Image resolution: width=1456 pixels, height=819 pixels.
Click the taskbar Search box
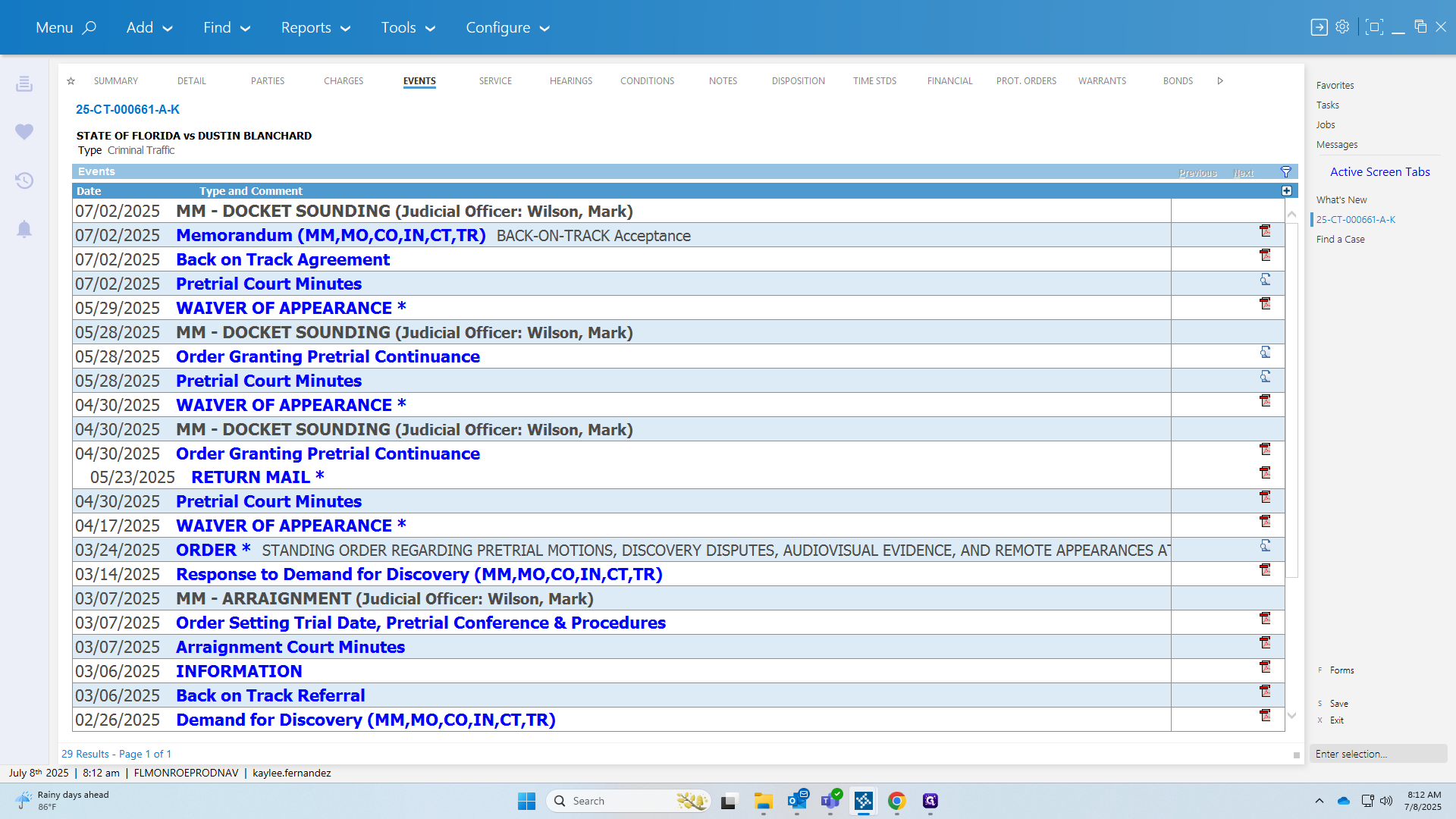click(x=628, y=801)
